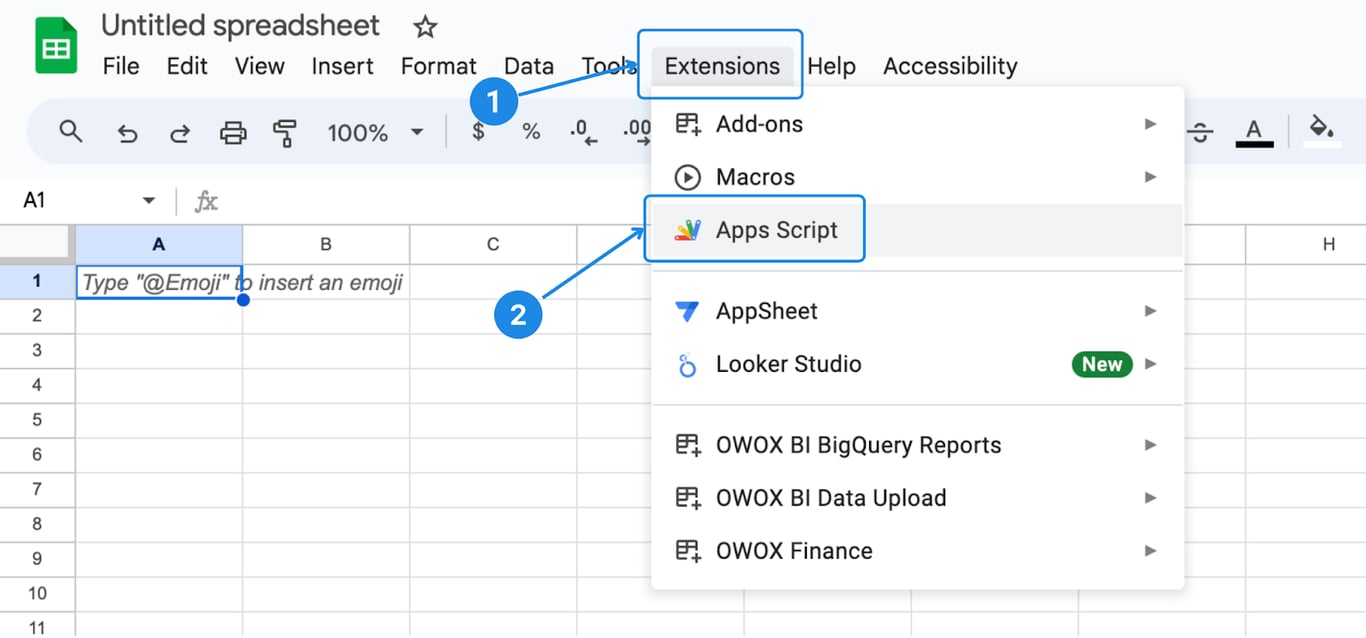
Task: Click cell A1 with emoji hint
Action: 159,282
